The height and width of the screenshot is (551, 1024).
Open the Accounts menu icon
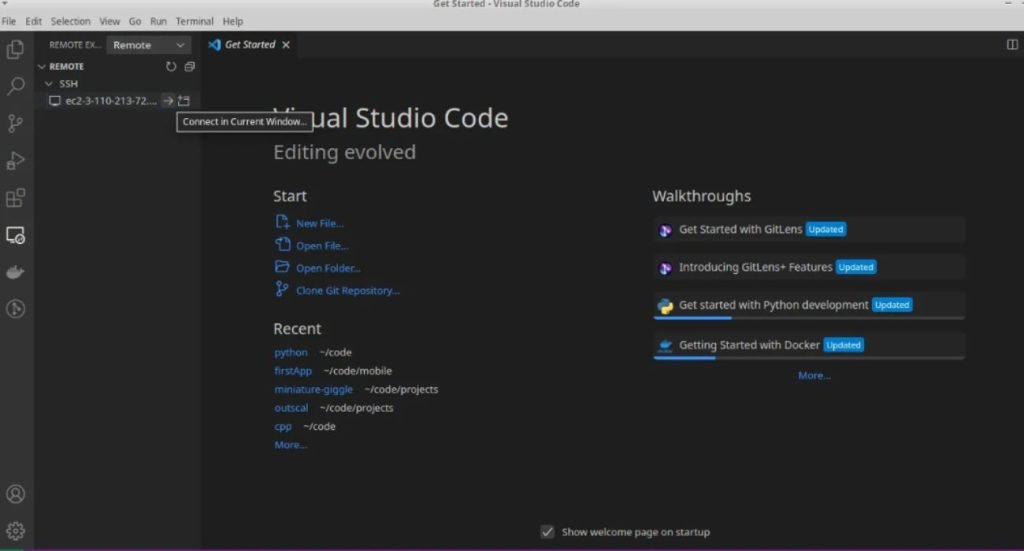[x=16, y=494]
